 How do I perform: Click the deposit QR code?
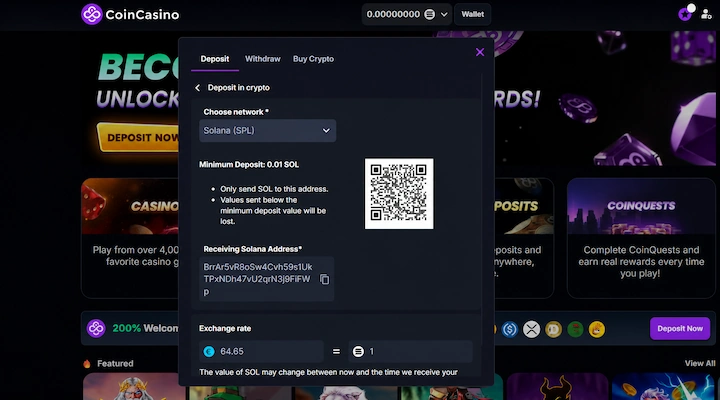(399, 193)
